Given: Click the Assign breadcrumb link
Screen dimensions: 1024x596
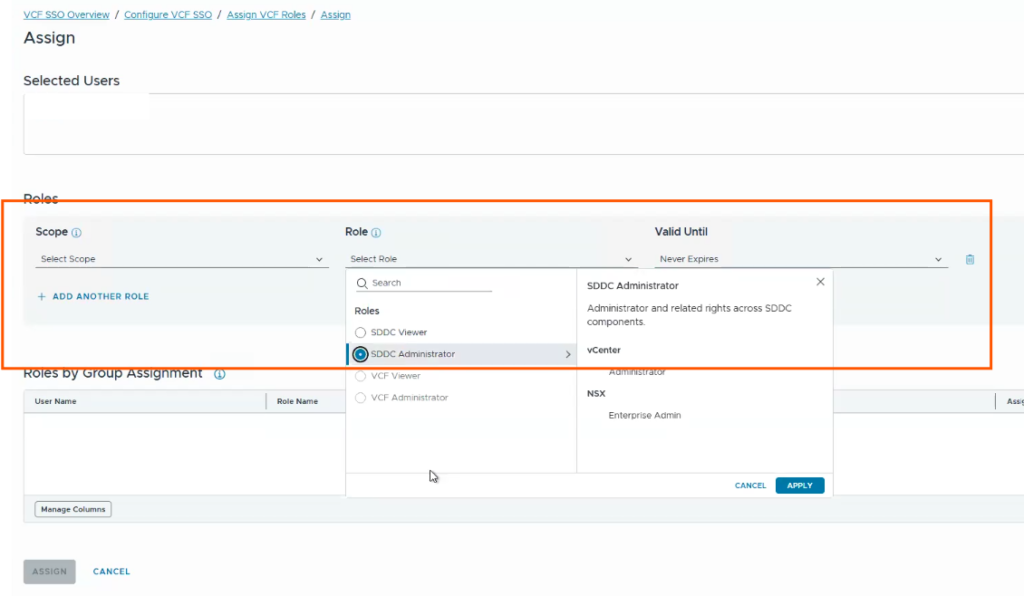Looking at the screenshot, I should coord(335,14).
